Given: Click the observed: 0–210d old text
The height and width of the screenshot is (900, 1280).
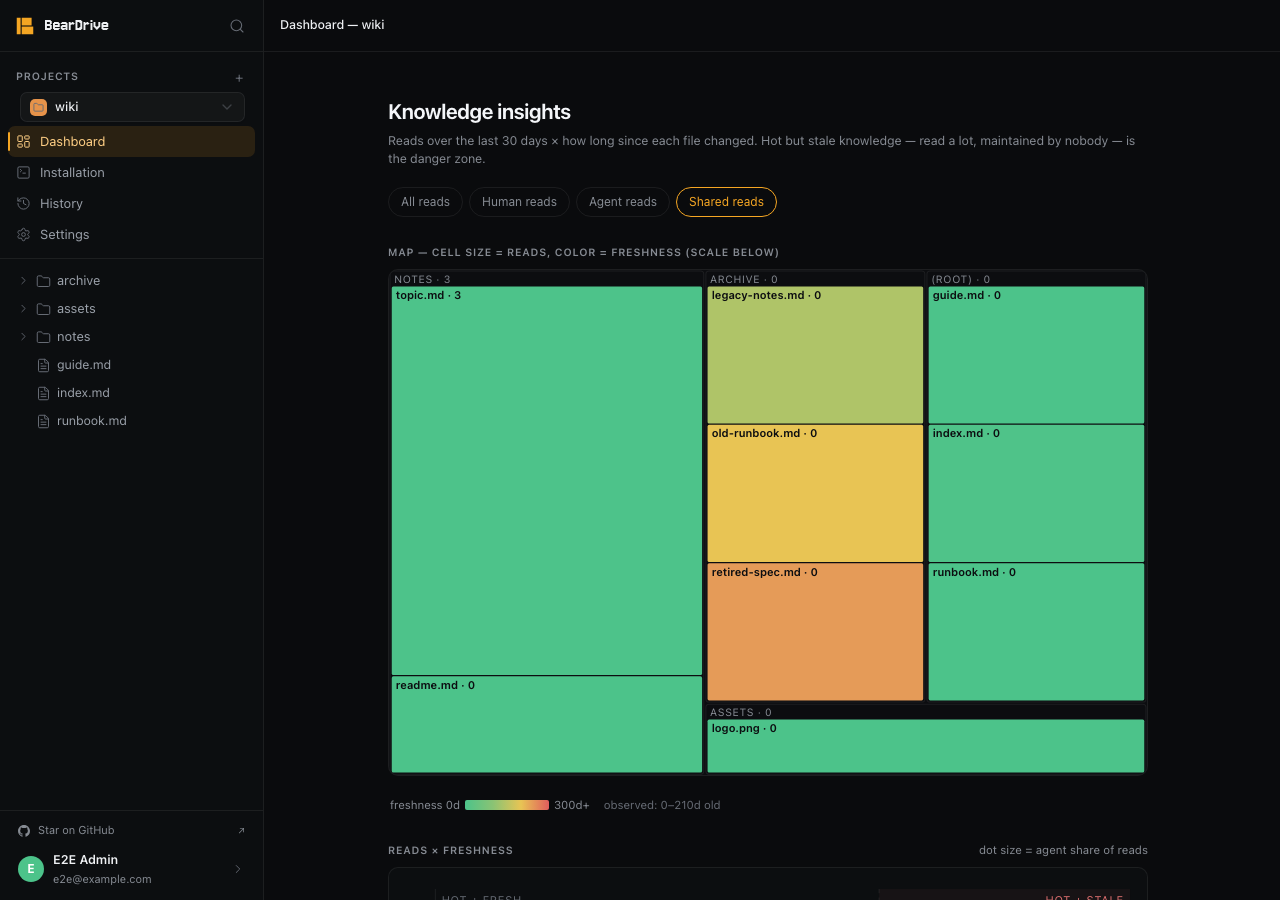Looking at the screenshot, I should click(x=662, y=805).
